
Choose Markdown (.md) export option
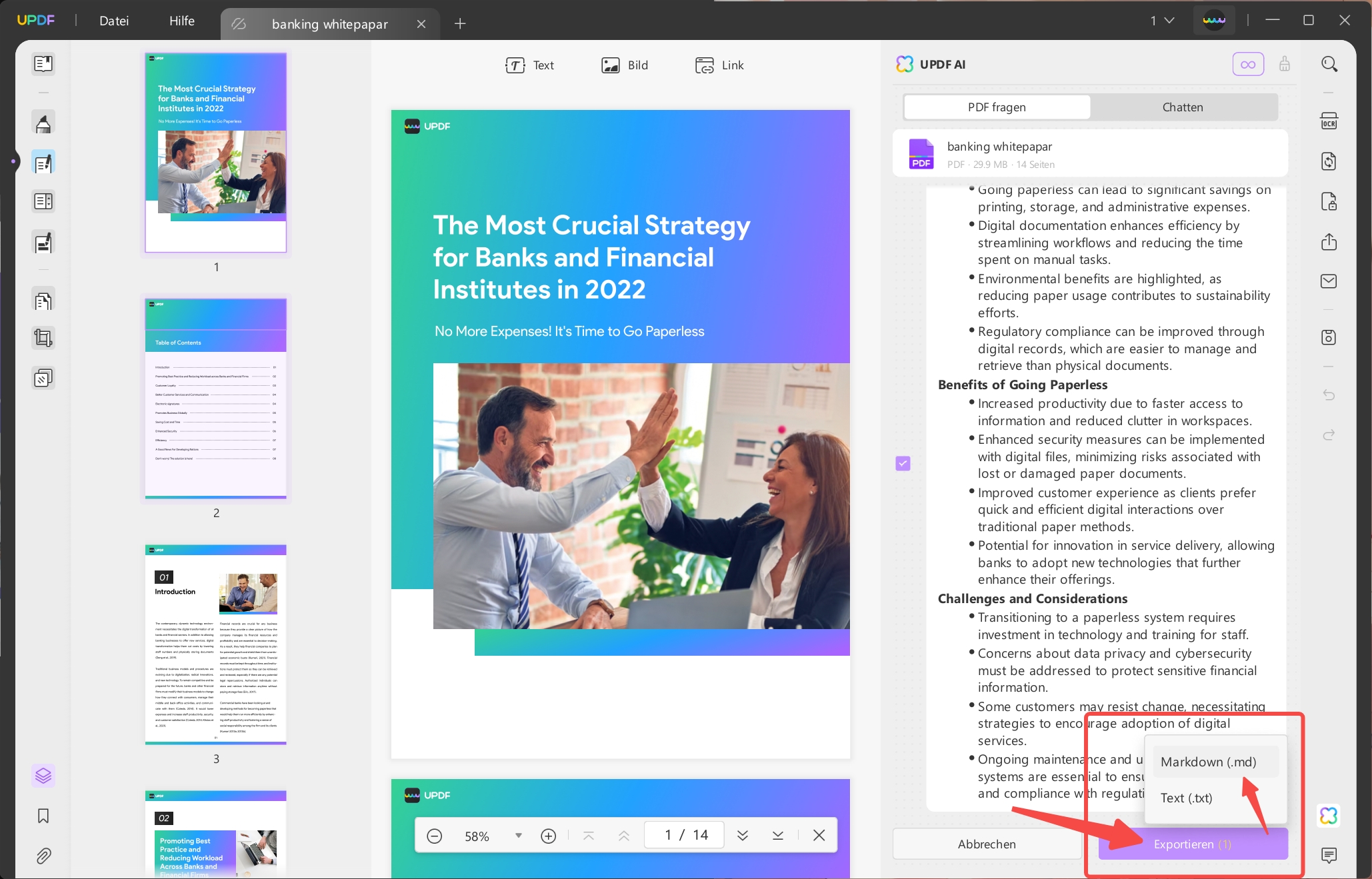coord(1208,762)
